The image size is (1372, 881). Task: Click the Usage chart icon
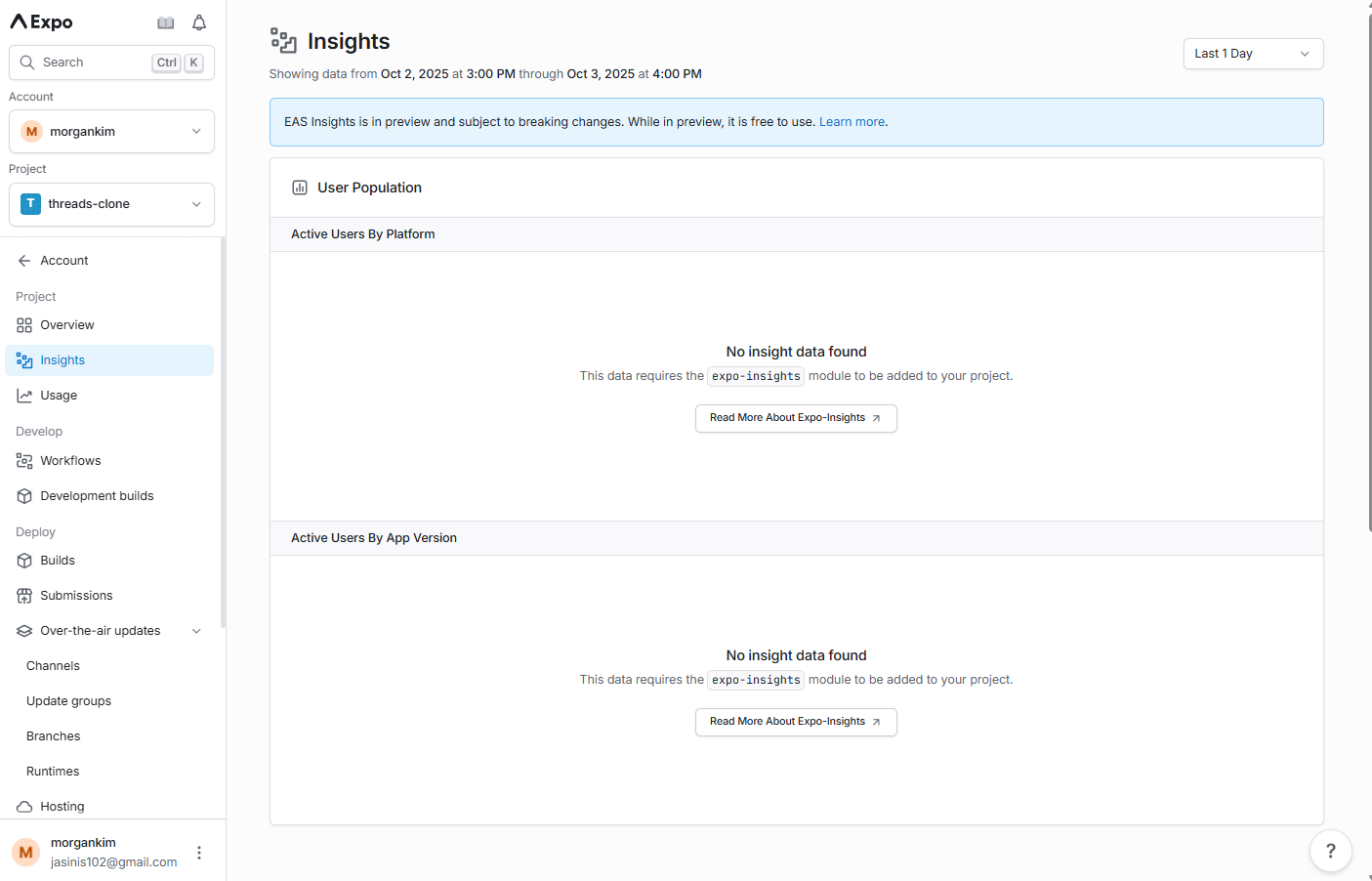pyautogui.click(x=24, y=396)
